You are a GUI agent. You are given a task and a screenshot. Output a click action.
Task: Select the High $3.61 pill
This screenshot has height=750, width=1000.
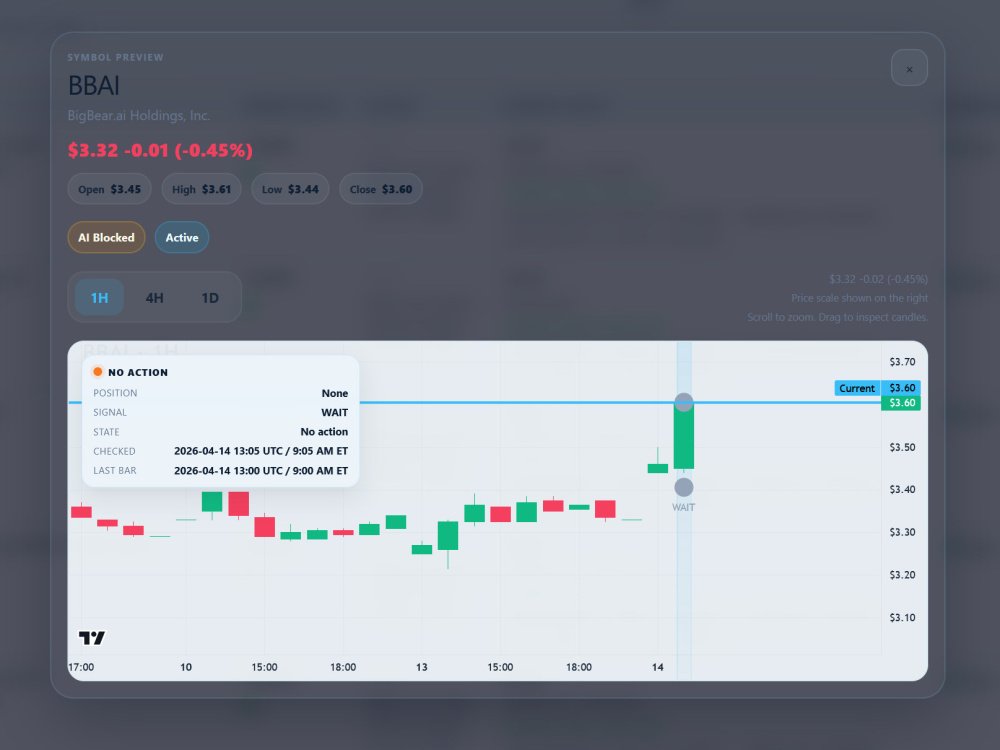tap(202, 189)
